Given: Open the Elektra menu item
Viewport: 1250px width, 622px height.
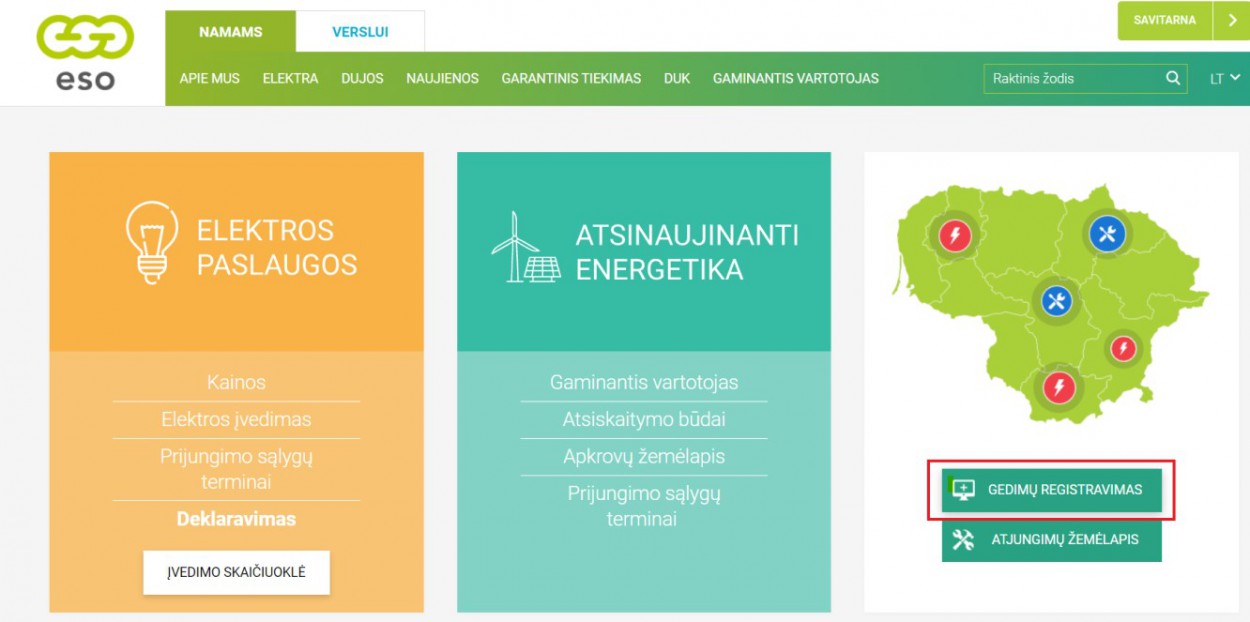Looking at the screenshot, I should 290,78.
